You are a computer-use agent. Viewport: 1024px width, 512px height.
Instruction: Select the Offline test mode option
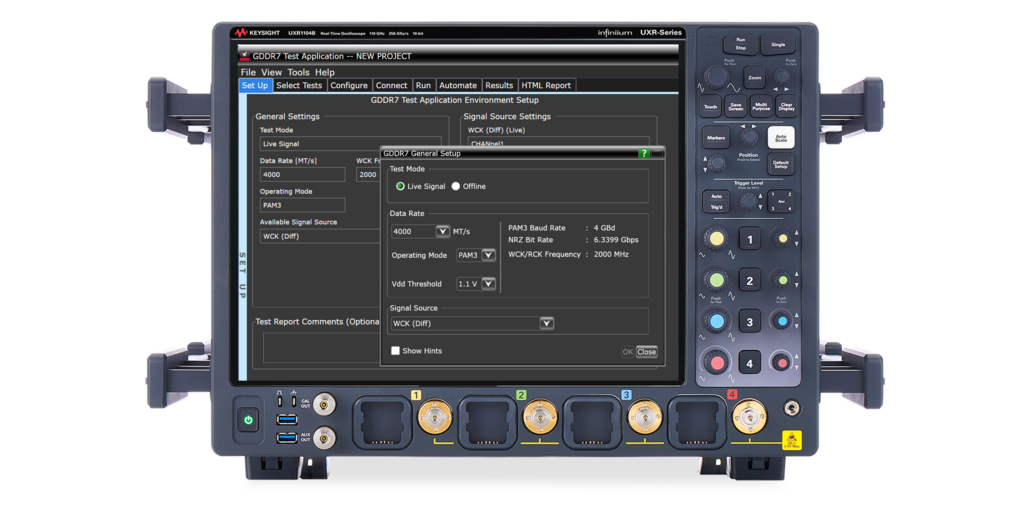(x=456, y=187)
